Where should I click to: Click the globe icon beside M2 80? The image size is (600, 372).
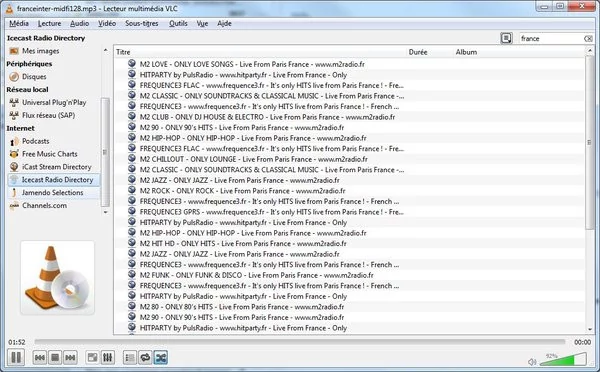[132, 306]
